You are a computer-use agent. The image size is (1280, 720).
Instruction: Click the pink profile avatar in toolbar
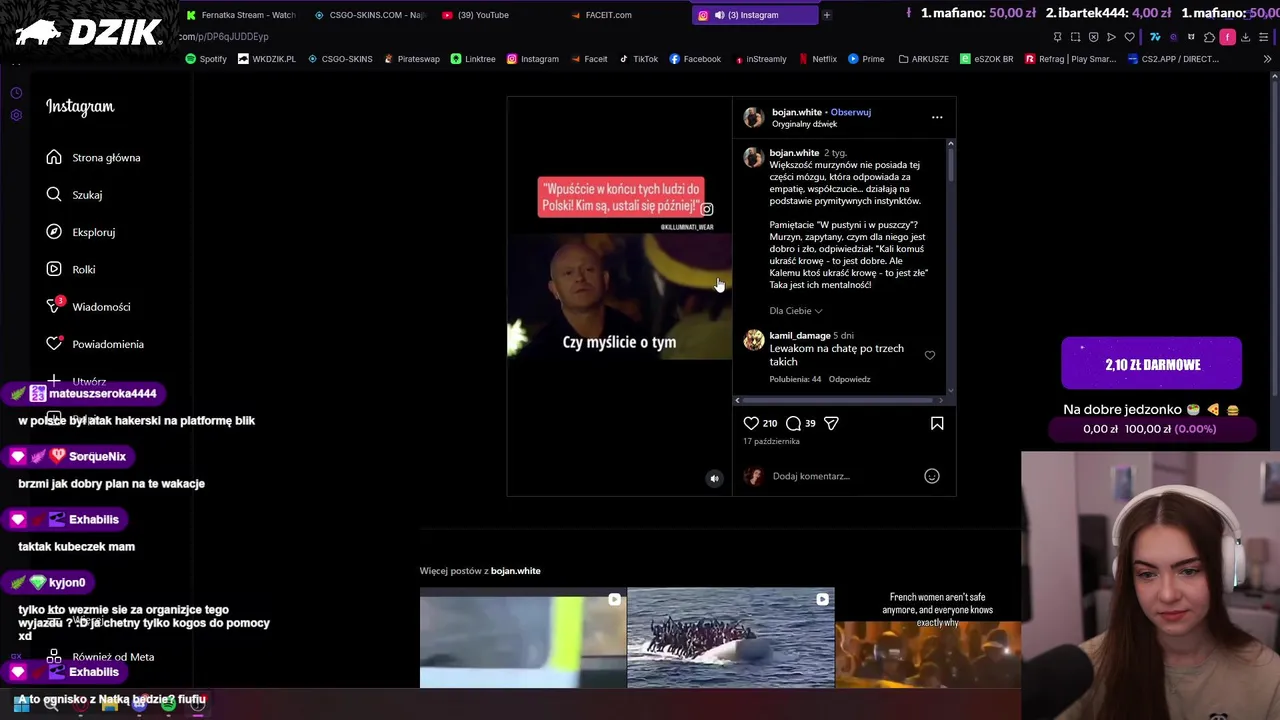tap(1227, 37)
